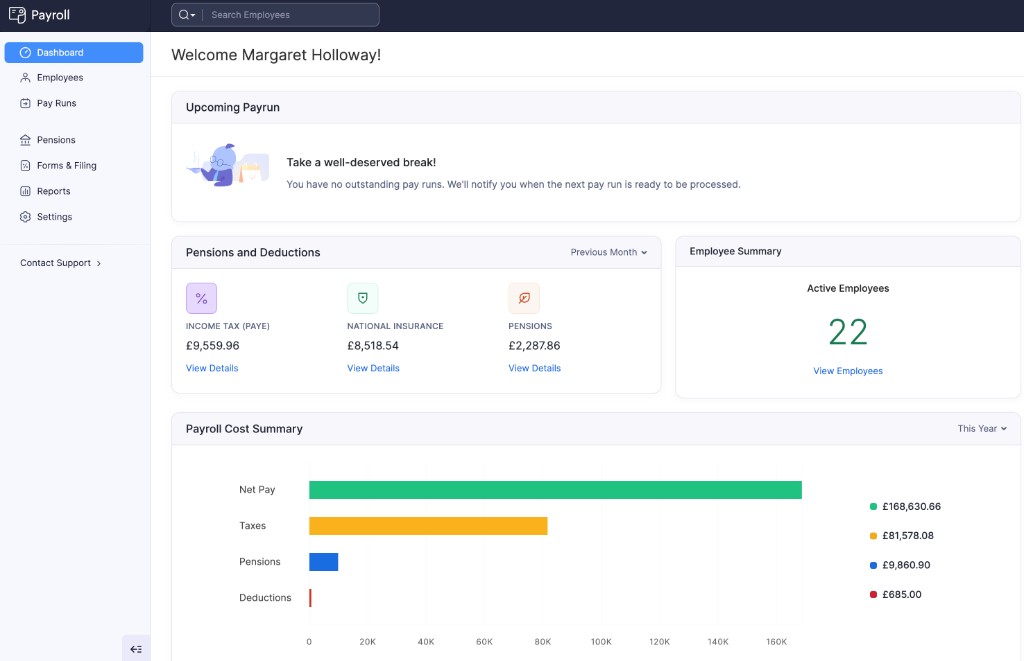Click the Employee Summary heading

[735, 251]
